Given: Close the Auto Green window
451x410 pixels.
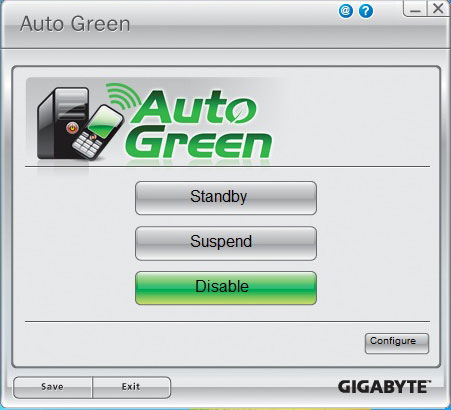Looking at the screenshot, I should coord(438,9).
